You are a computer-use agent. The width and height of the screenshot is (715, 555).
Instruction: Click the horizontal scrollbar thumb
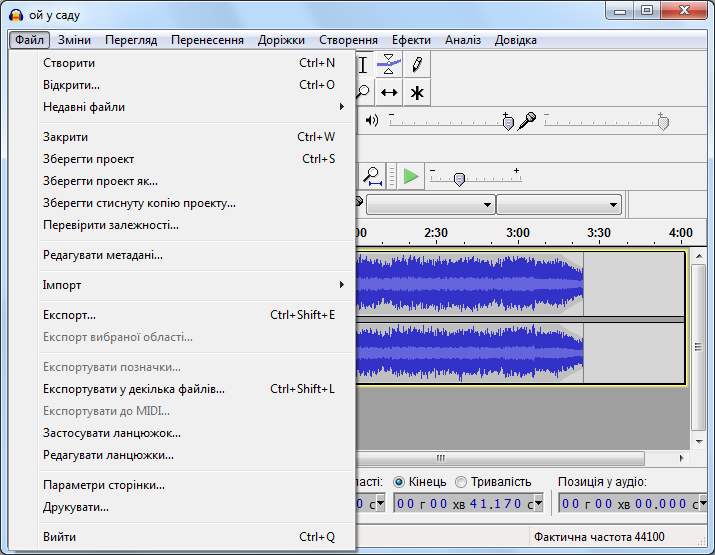coord(500,458)
